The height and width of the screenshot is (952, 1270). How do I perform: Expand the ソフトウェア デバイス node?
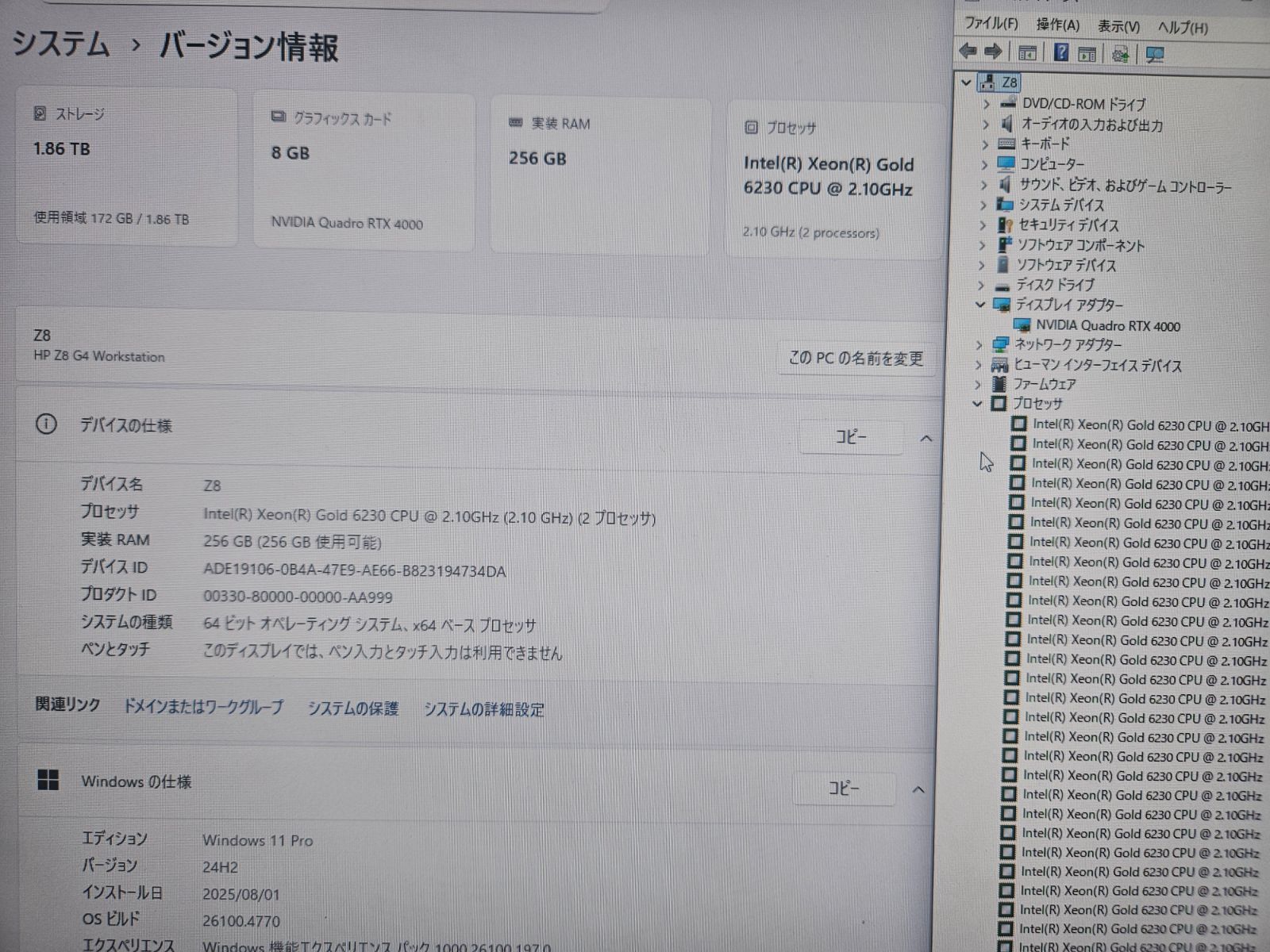(982, 265)
